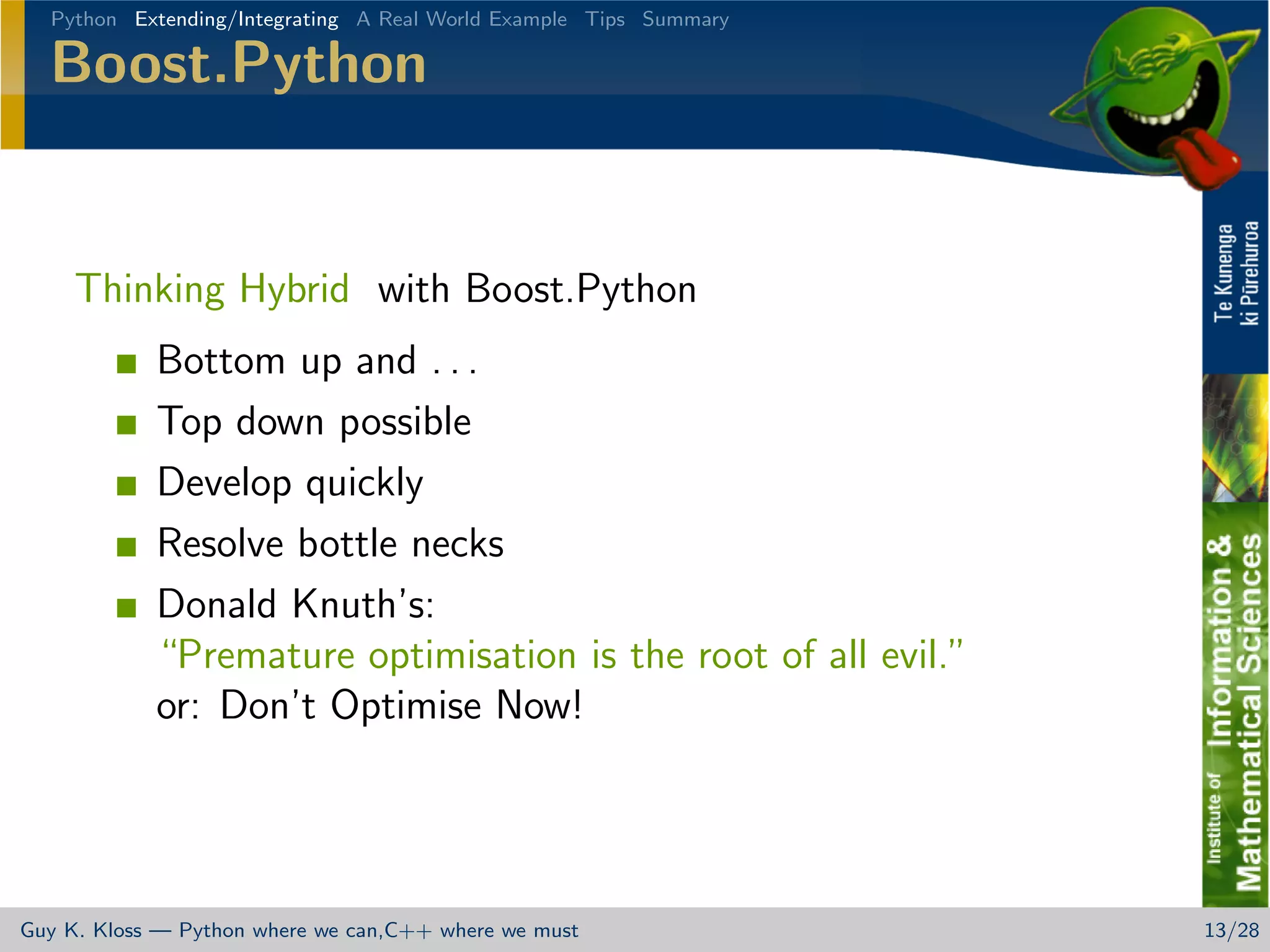This screenshot has width=1270, height=952.
Task: Click the Institute of Information & Mathematical Sciences banner
Action: point(1235,705)
